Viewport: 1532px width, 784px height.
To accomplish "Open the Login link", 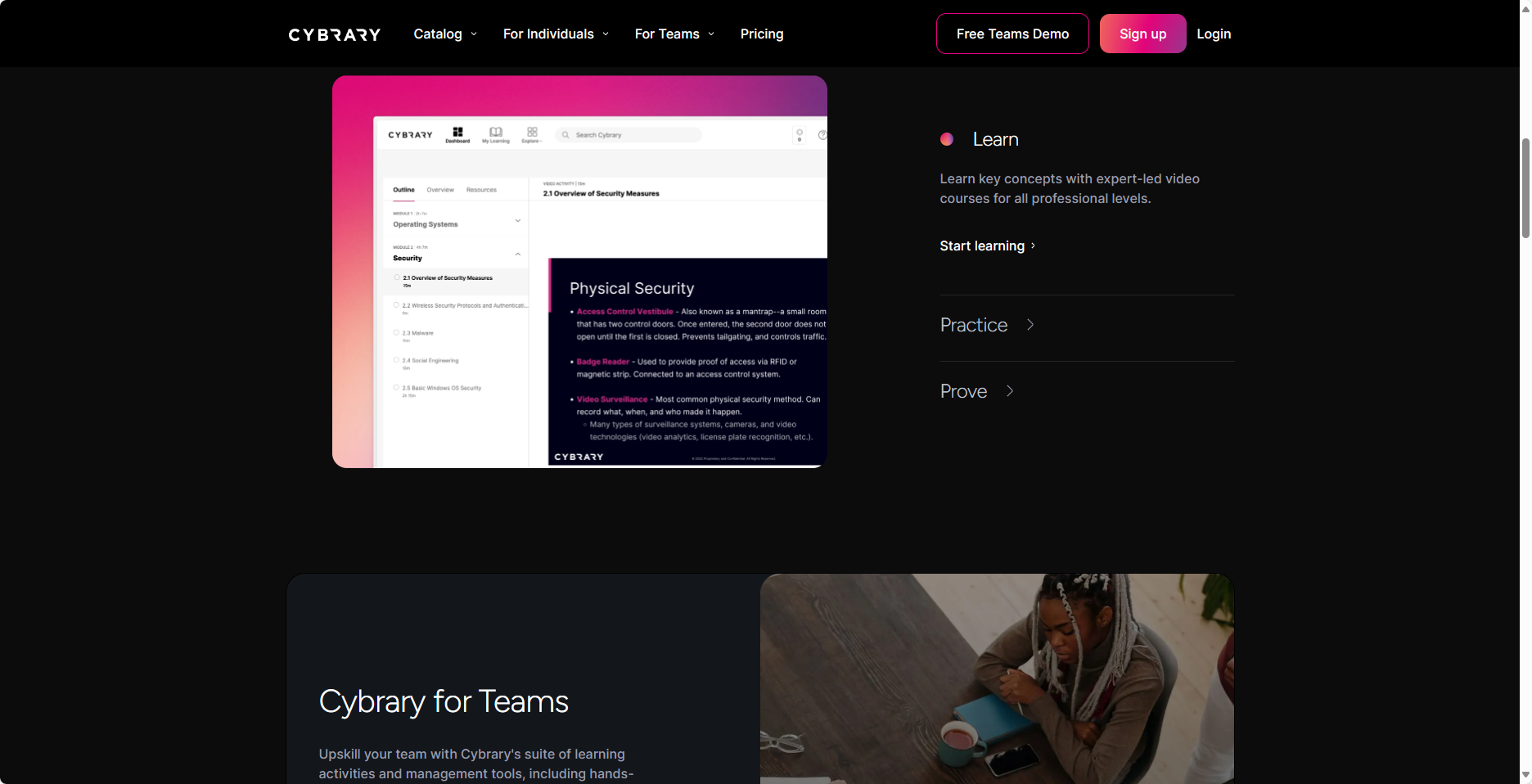I will tap(1214, 34).
